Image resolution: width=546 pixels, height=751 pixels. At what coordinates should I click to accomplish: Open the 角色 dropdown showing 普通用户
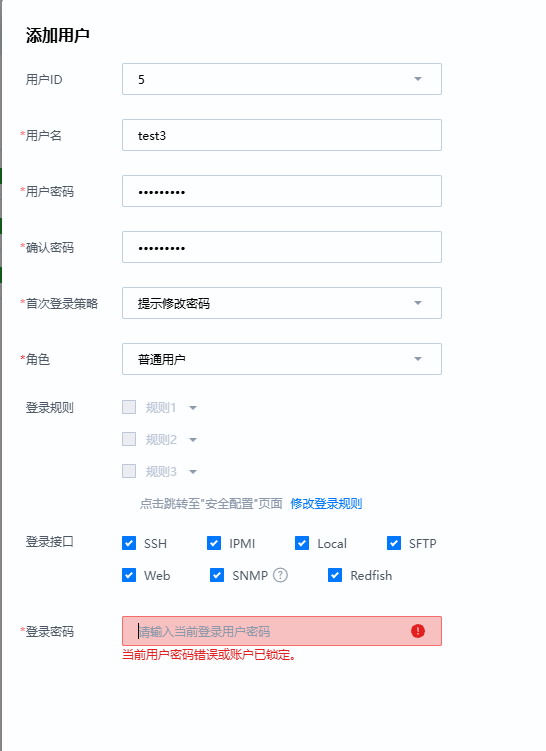282,359
